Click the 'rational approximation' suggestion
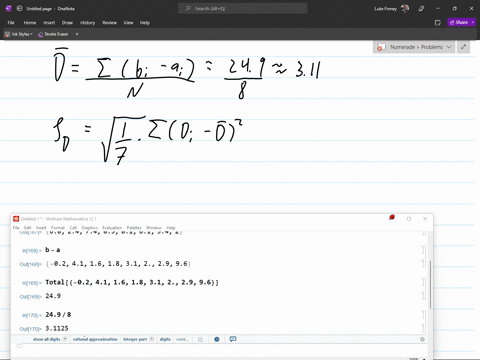Image resolution: width=480 pixels, height=360 pixels. click(95, 339)
